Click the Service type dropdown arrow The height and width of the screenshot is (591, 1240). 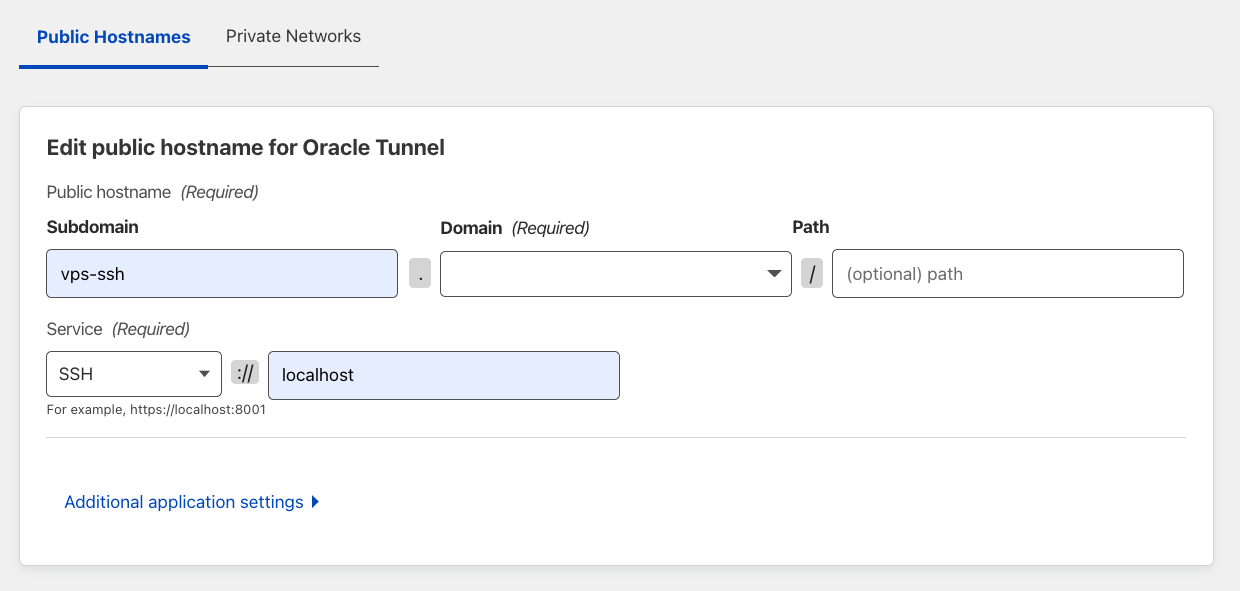[x=205, y=373]
